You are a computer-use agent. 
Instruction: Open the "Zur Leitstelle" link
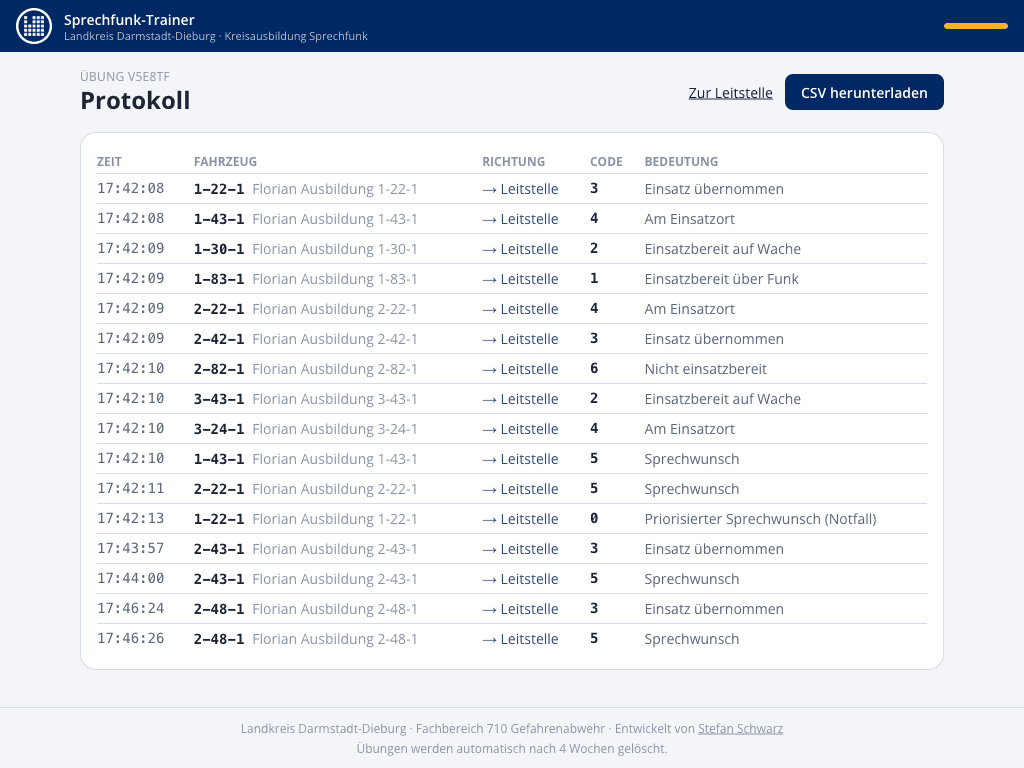tap(730, 93)
